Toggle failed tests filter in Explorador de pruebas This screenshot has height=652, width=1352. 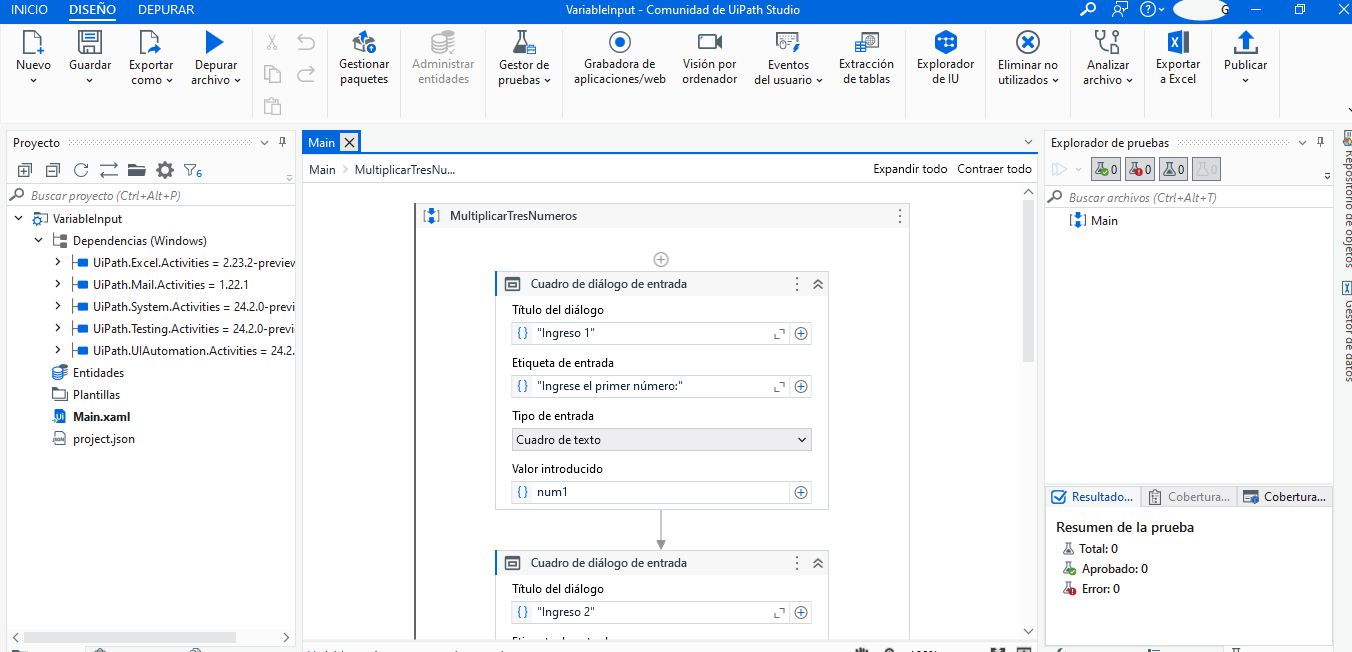1139,170
